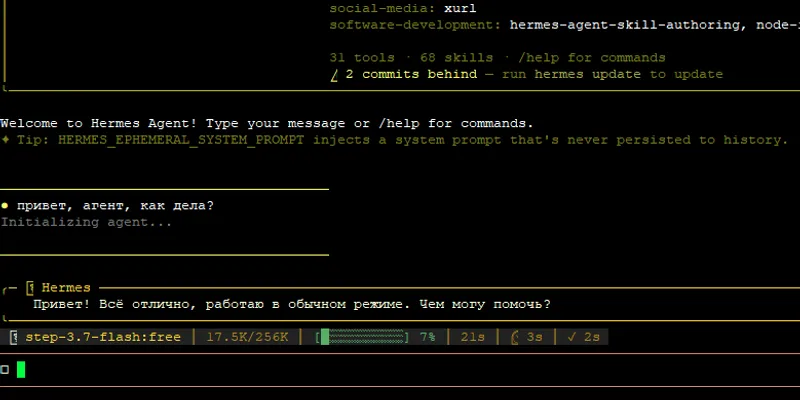
Task: Click the 21s elapsed time entry
Action: [472, 337]
